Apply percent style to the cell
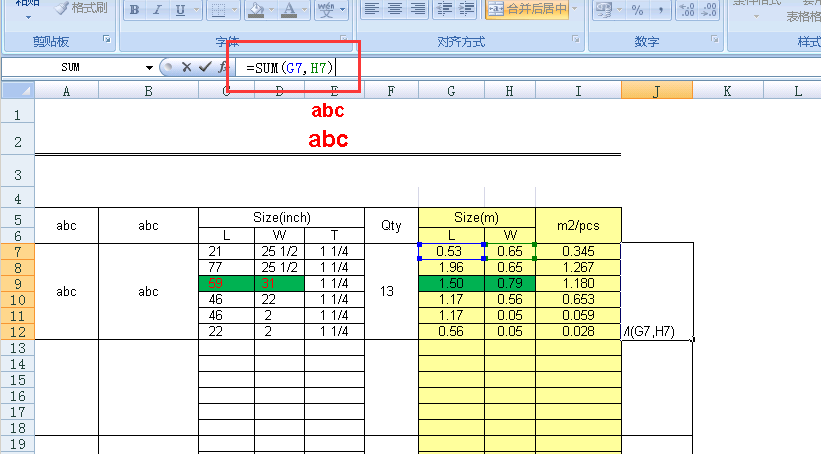 pyautogui.click(x=636, y=10)
